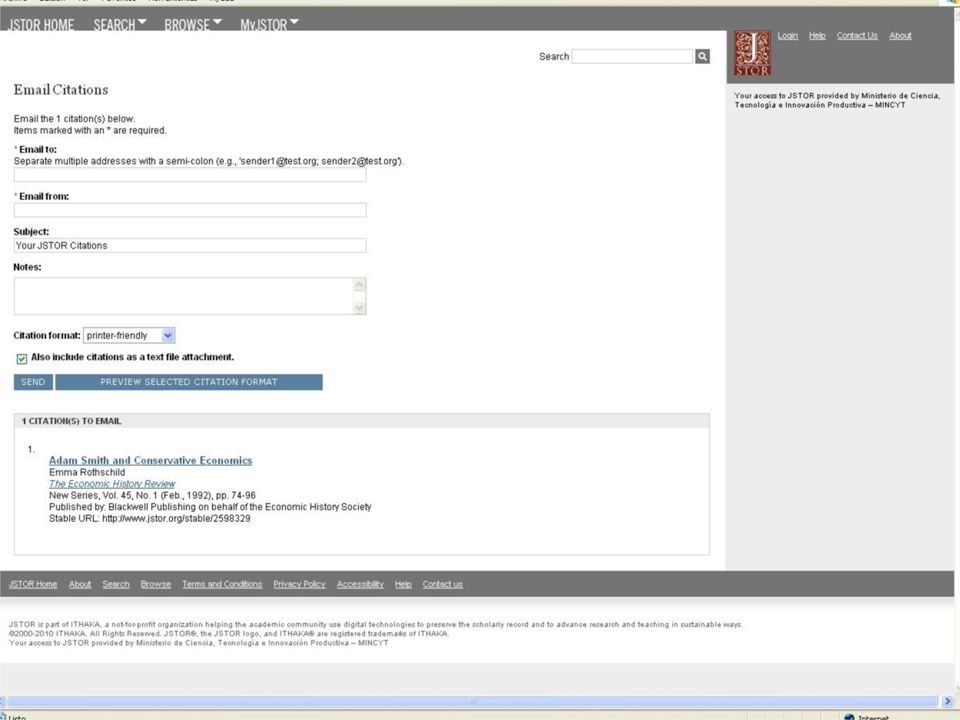The height and width of the screenshot is (720, 960).
Task: Toggle include citations as text attachment checkbox
Action: point(22,358)
